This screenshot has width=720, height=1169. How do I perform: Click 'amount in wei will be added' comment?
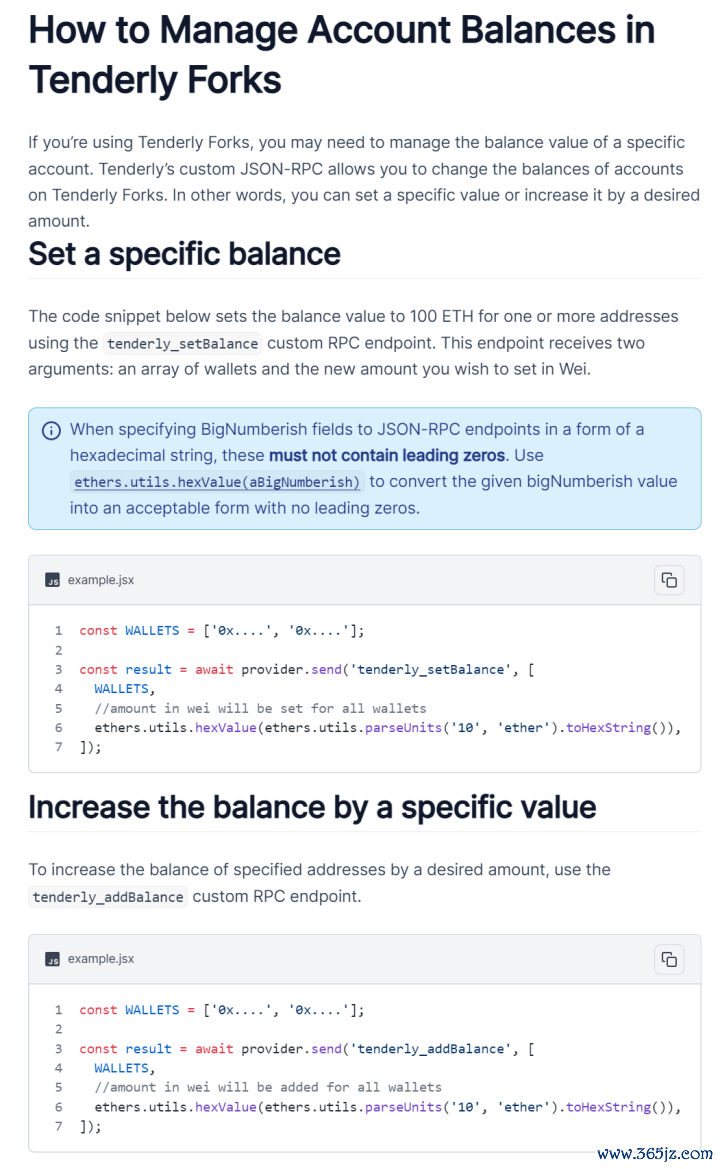pyautogui.click(x=268, y=1087)
